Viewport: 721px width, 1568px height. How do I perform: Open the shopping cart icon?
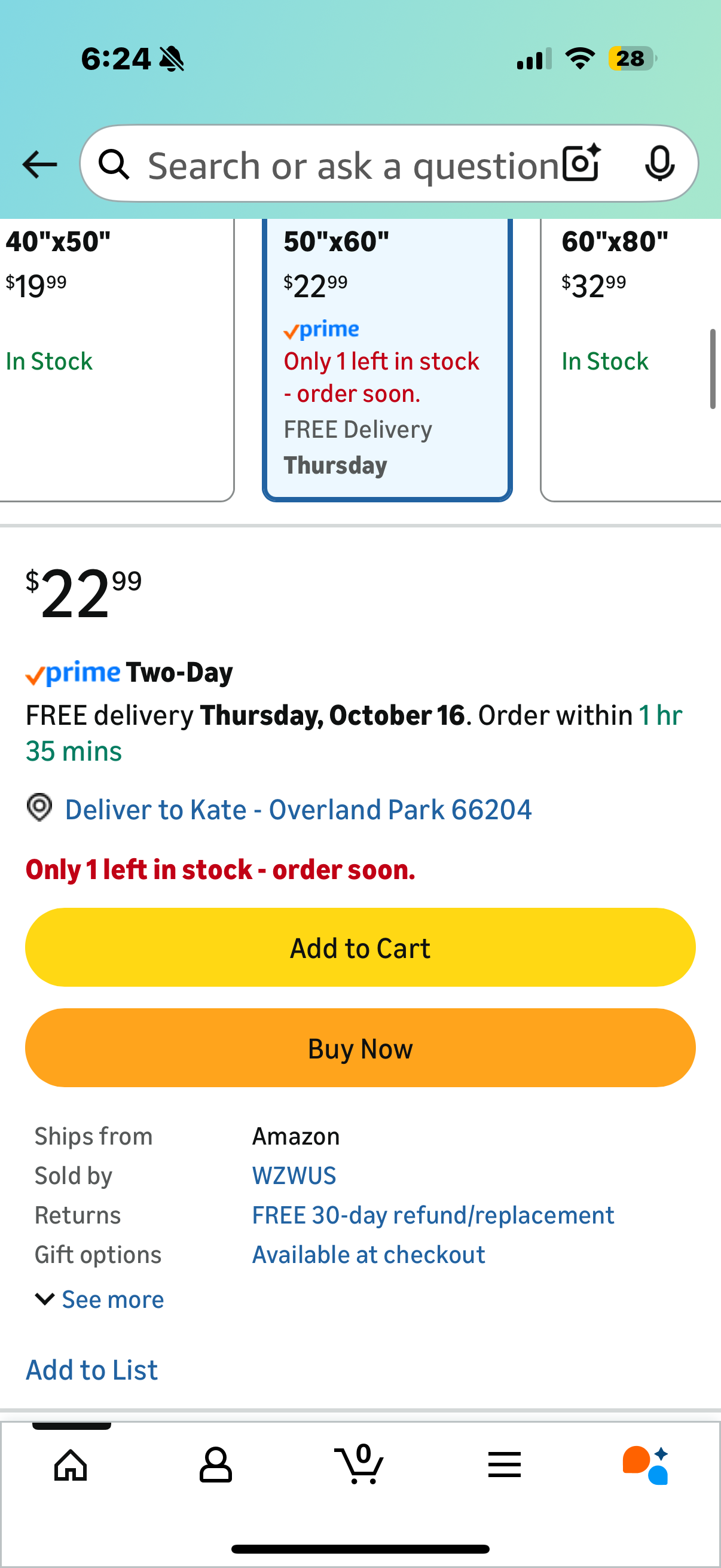click(x=359, y=1465)
